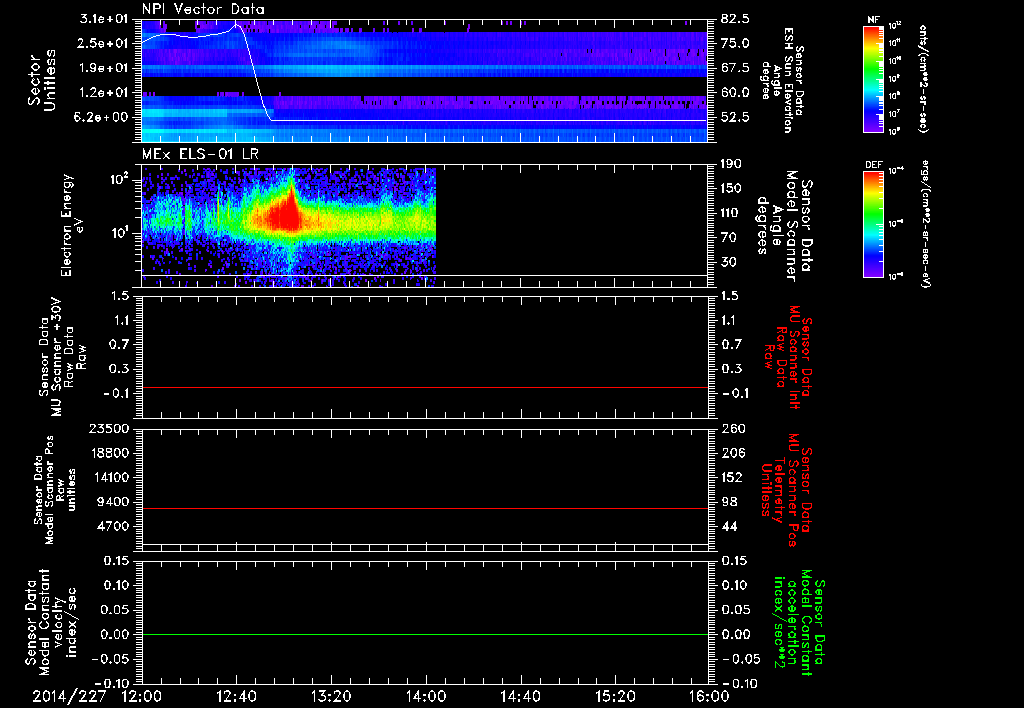Click the '14:00' time tick label

click(426, 696)
